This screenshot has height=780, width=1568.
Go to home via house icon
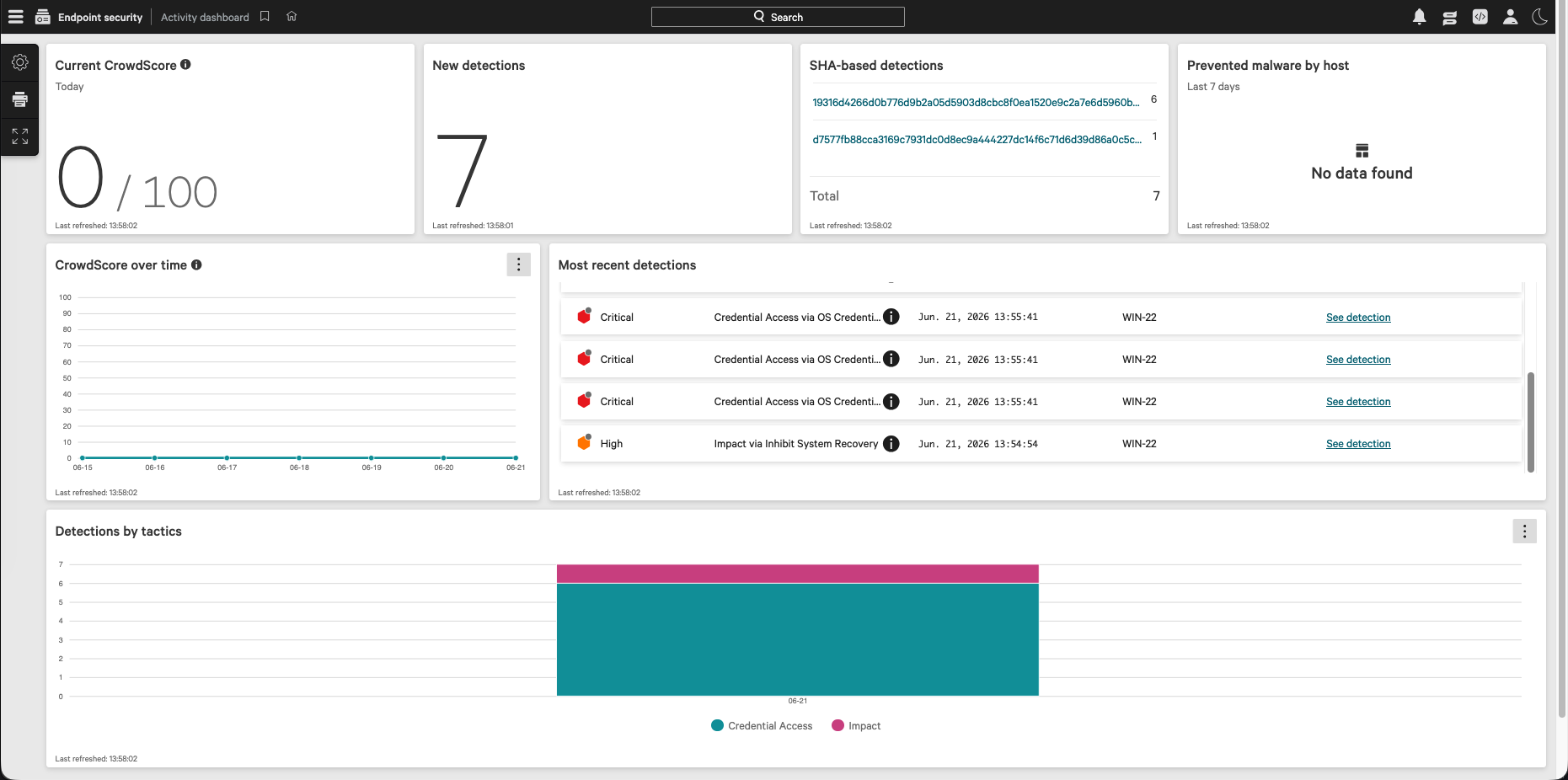[x=292, y=17]
